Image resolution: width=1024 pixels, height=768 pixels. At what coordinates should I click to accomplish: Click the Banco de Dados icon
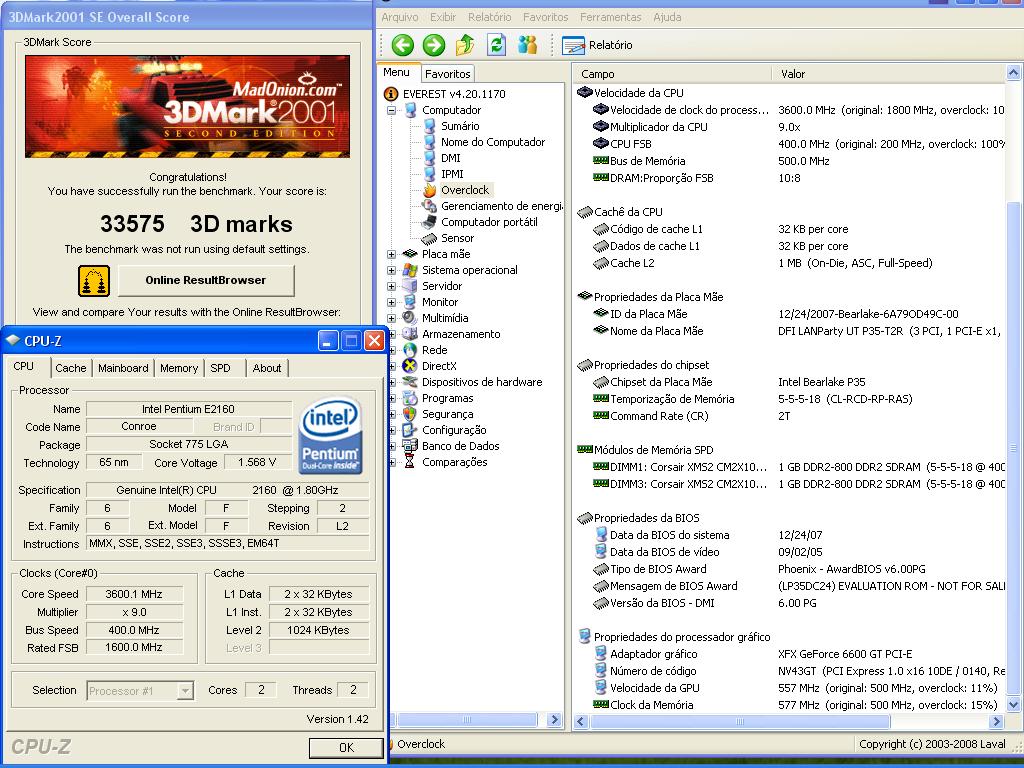coord(410,446)
